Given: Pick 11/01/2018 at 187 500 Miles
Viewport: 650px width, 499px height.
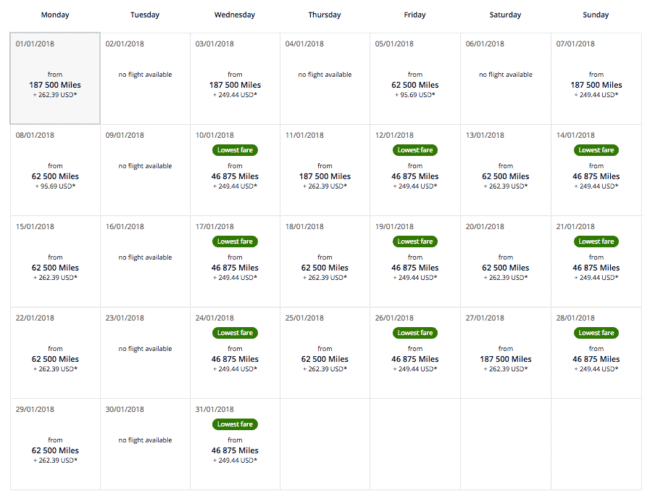Looking at the screenshot, I should tap(325, 170).
